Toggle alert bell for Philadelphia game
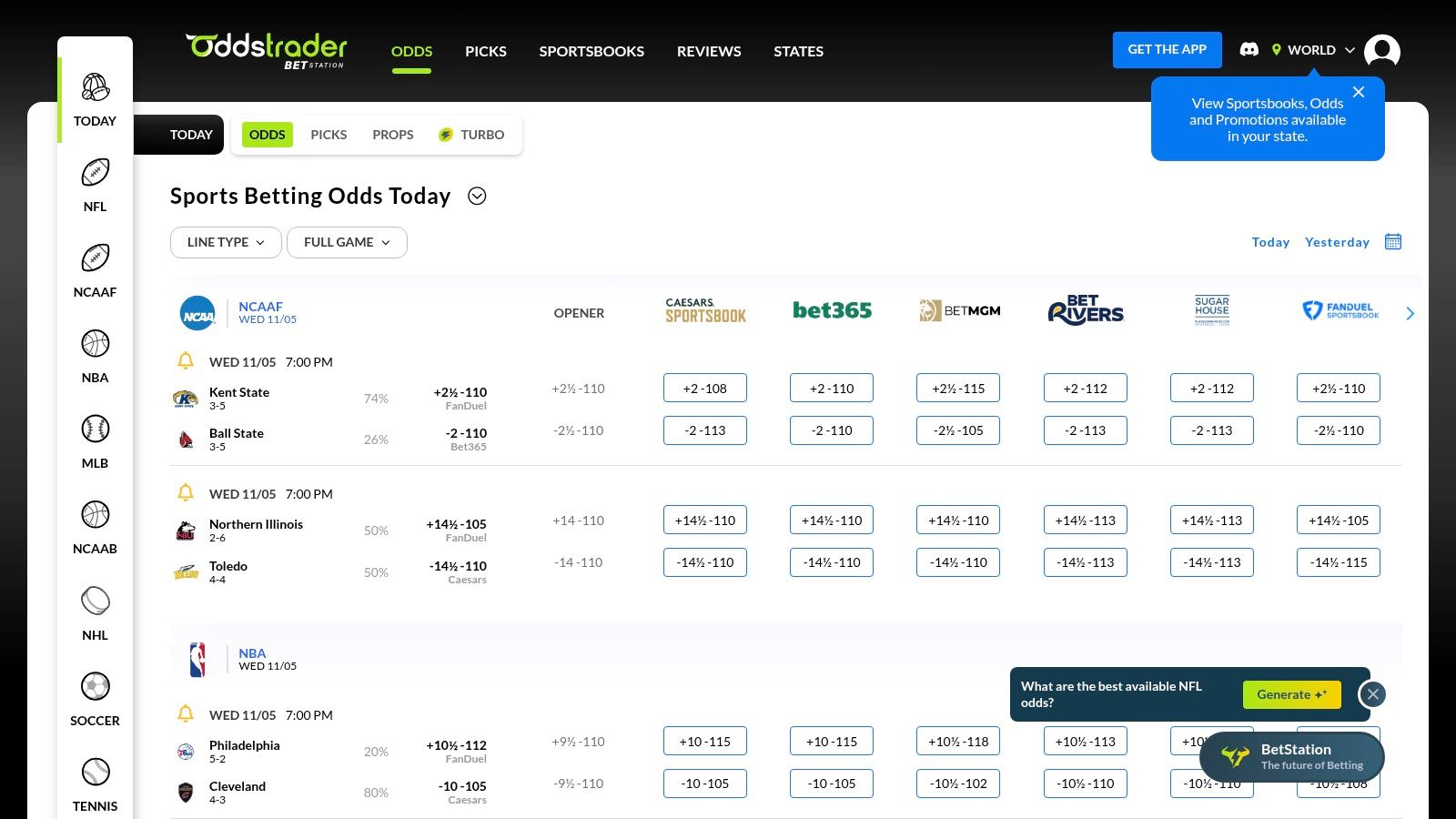This screenshot has width=1456, height=819. (186, 714)
